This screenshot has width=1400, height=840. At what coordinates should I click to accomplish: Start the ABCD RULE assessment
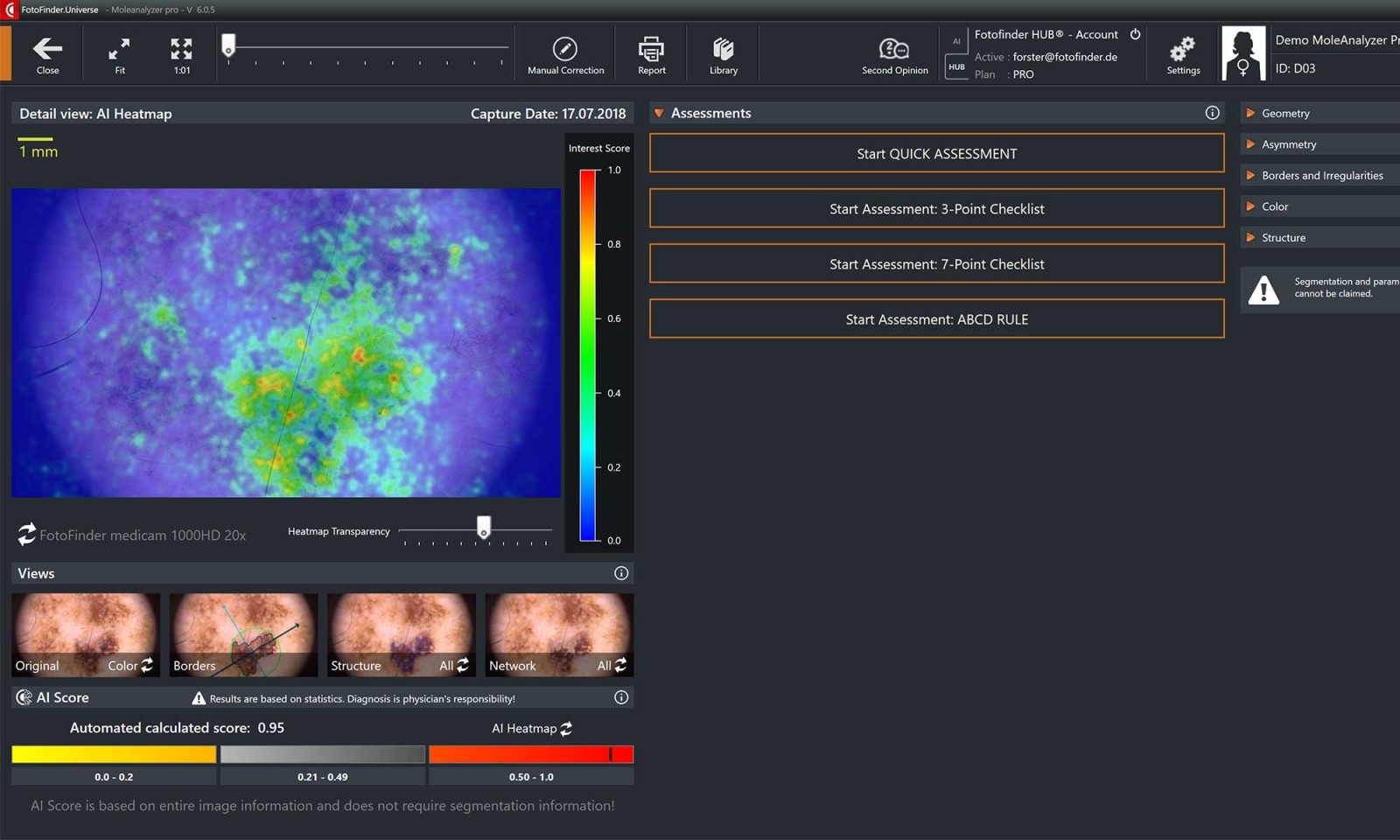coord(936,318)
